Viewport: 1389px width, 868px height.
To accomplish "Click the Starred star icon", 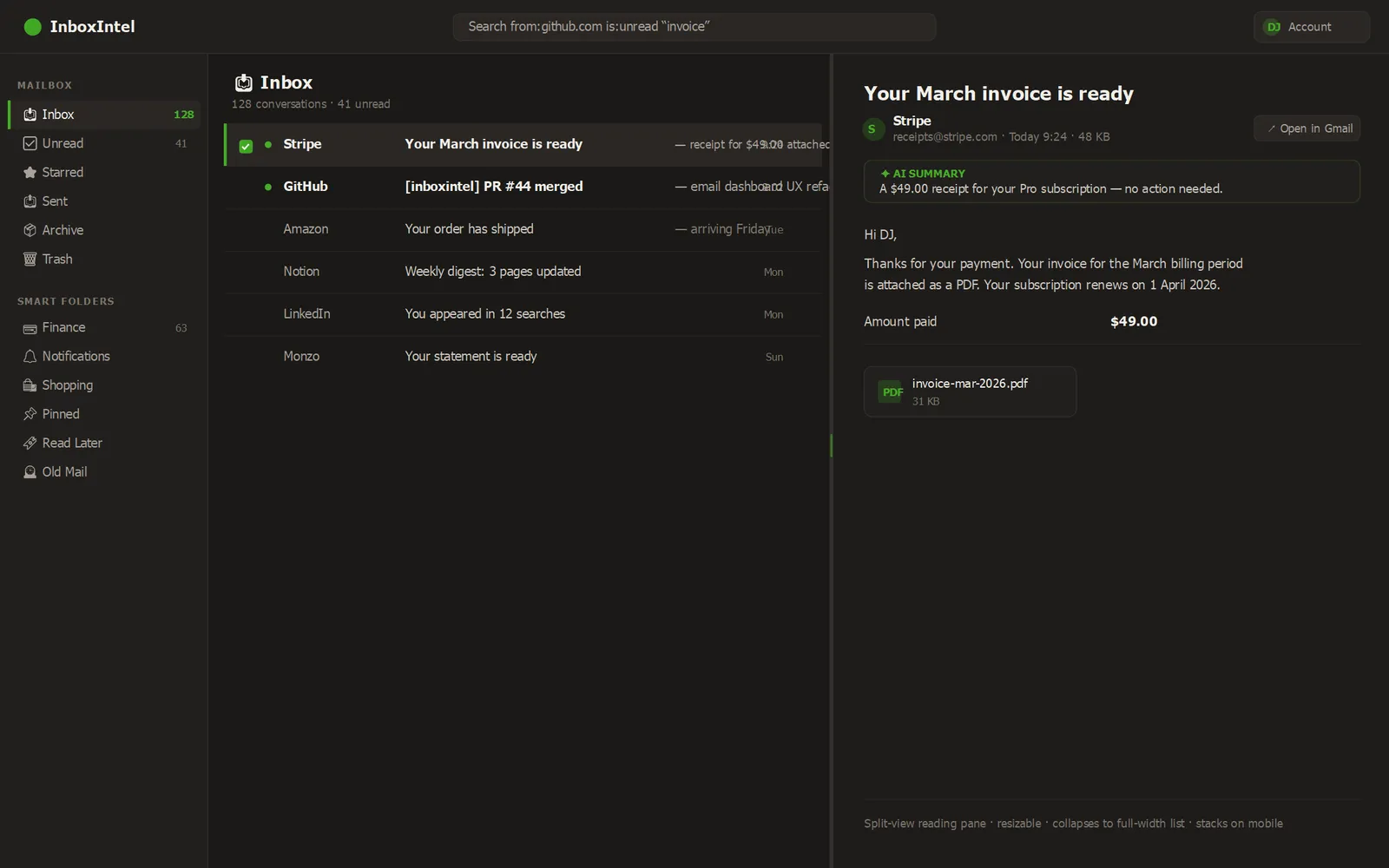I will click(x=30, y=173).
